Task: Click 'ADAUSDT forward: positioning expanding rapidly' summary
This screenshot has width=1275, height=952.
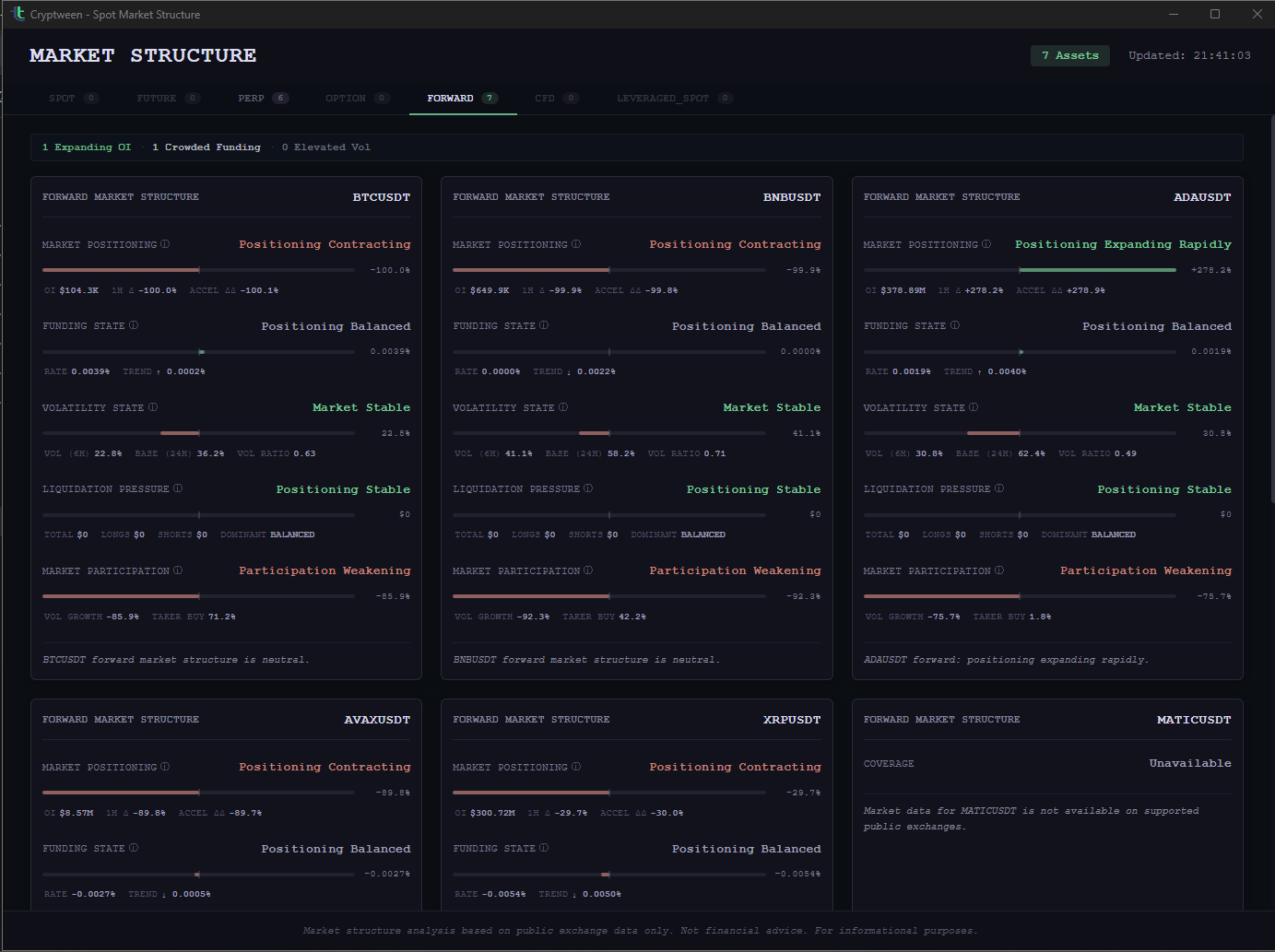Action: point(1006,660)
